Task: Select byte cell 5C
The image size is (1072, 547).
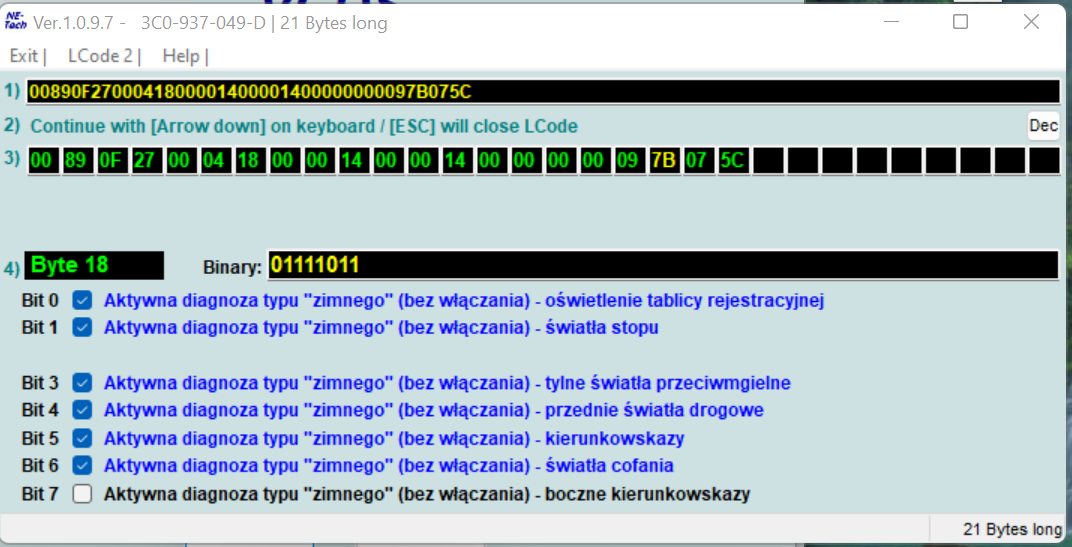Action: click(734, 161)
